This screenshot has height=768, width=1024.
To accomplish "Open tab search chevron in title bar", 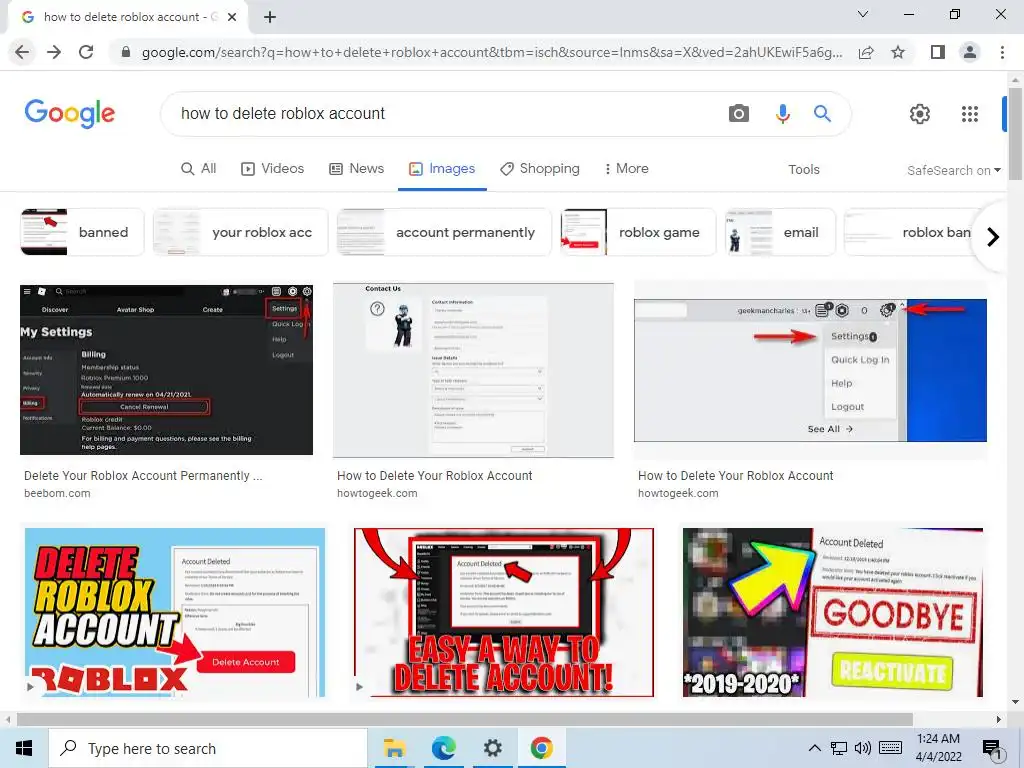I will click(863, 14).
